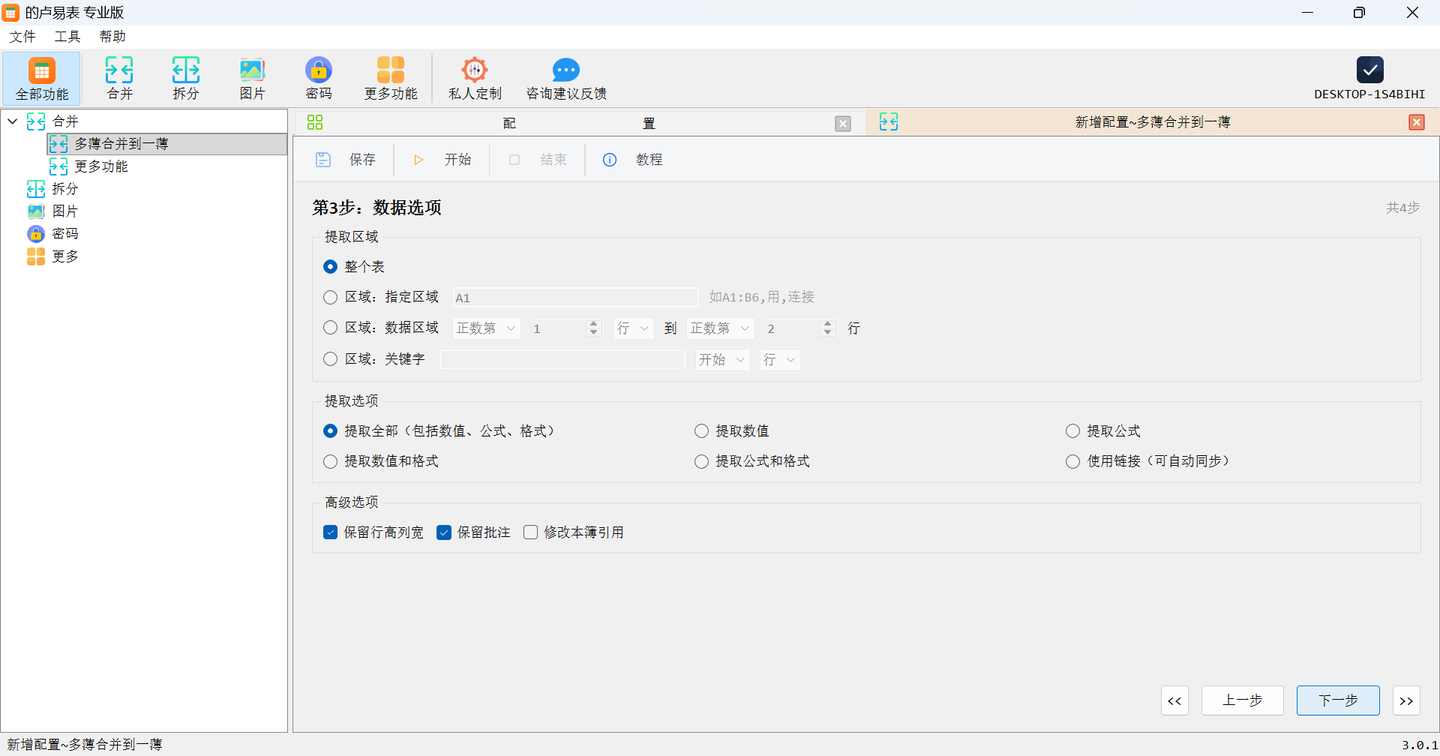This screenshot has width=1440, height=756.
Task: Click the 关键字 text input field
Action: (x=562, y=360)
